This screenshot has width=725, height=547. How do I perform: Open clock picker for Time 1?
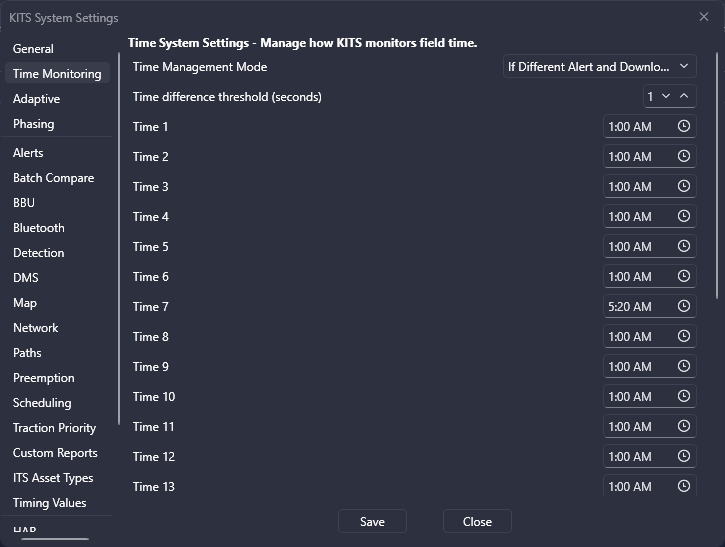(683, 126)
